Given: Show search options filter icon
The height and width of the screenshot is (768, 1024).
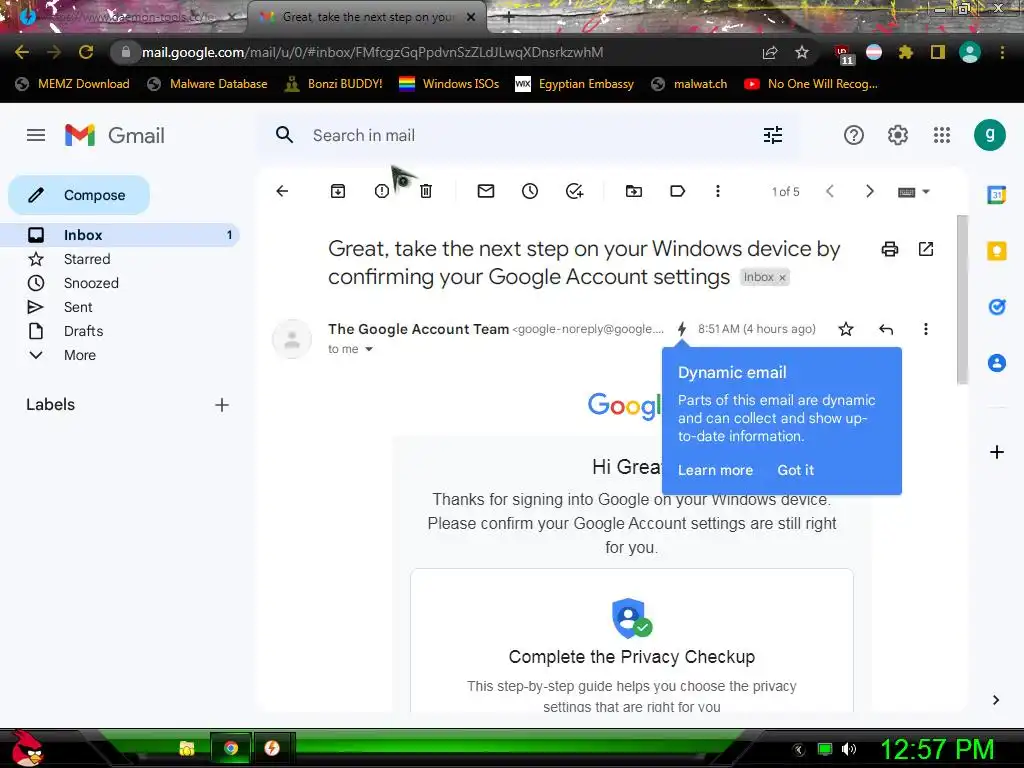Looking at the screenshot, I should click(x=773, y=135).
